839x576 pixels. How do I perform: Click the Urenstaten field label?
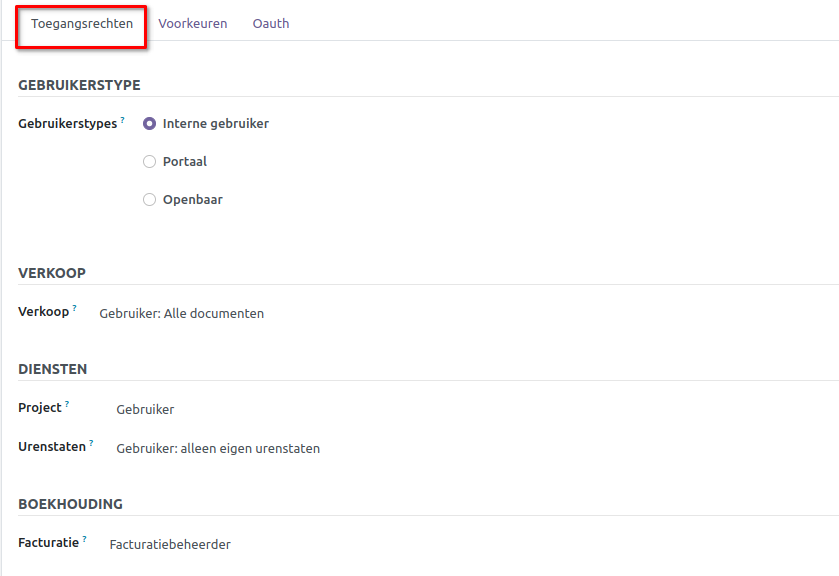point(52,447)
